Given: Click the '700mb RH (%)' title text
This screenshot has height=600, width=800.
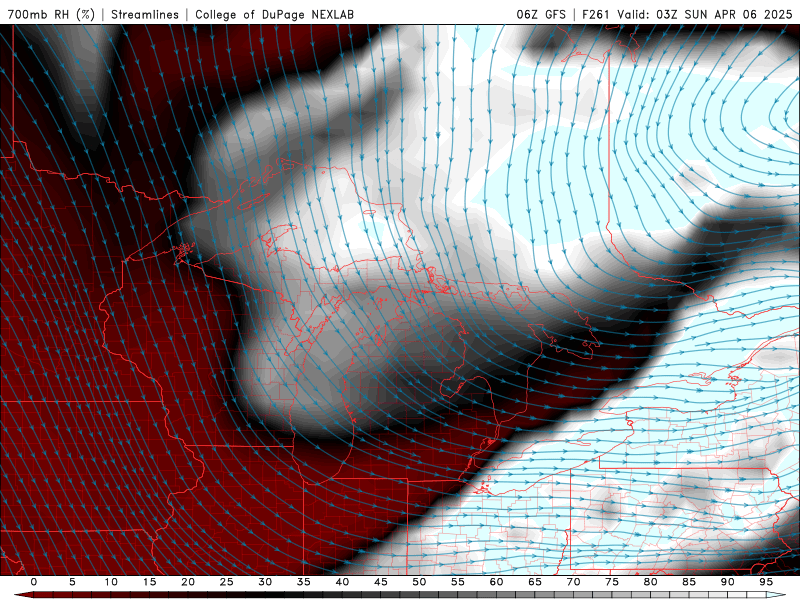Looking at the screenshot, I should tap(52, 14).
